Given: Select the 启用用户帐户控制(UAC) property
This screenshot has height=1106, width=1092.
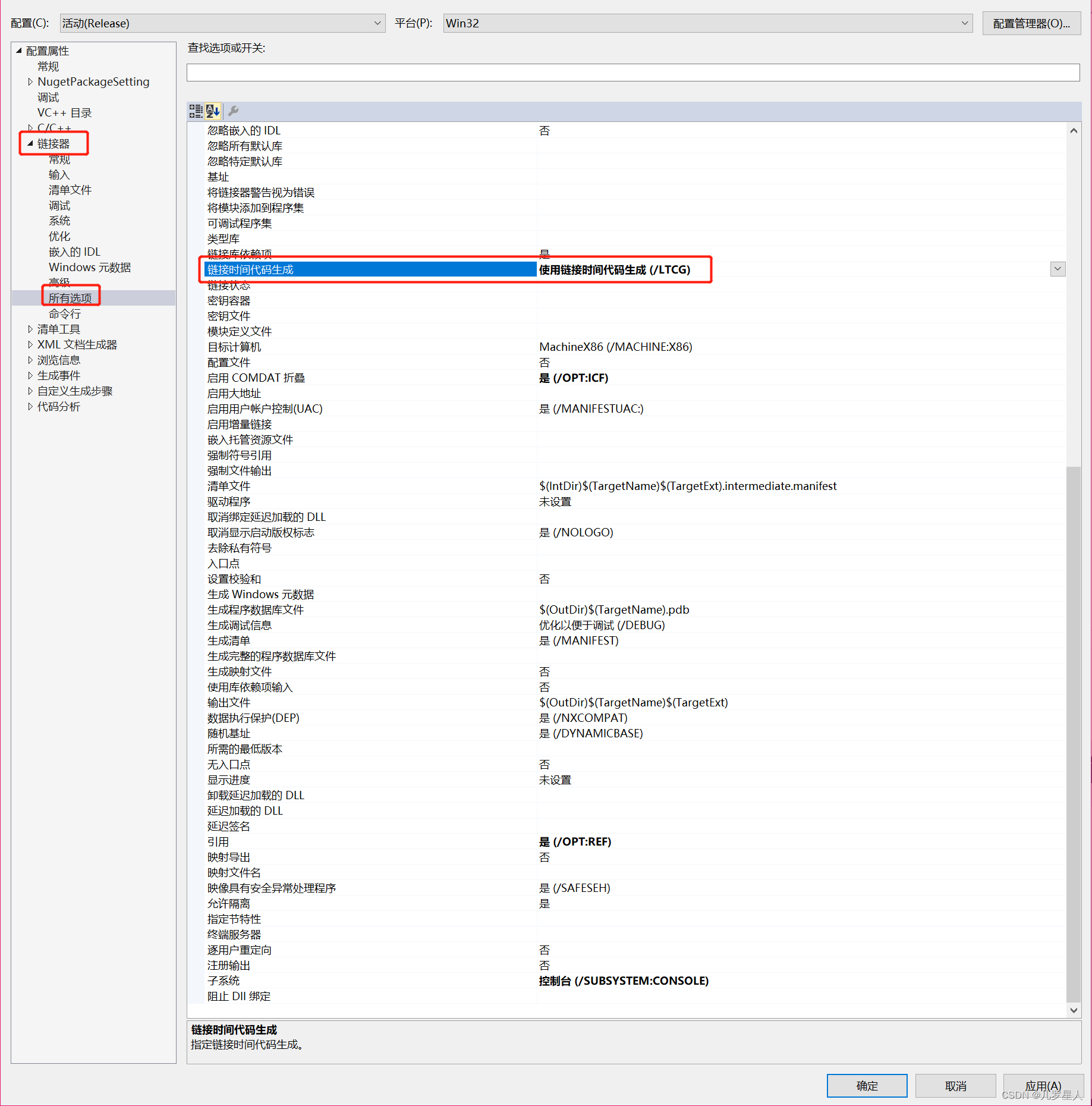Looking at the screenshot, I should tap(265, 409).
